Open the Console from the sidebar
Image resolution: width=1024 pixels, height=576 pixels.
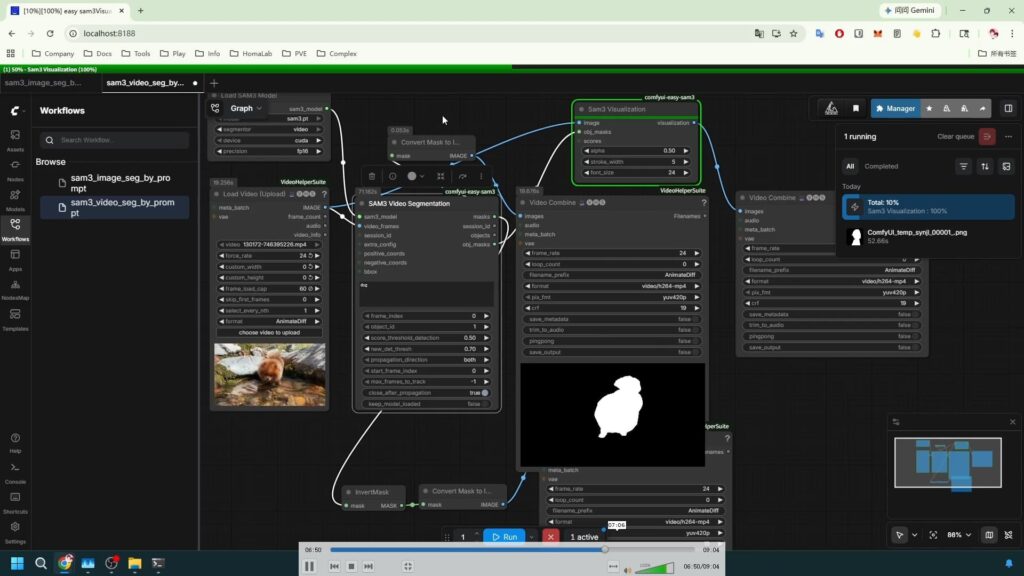click(x=15, y=471)
